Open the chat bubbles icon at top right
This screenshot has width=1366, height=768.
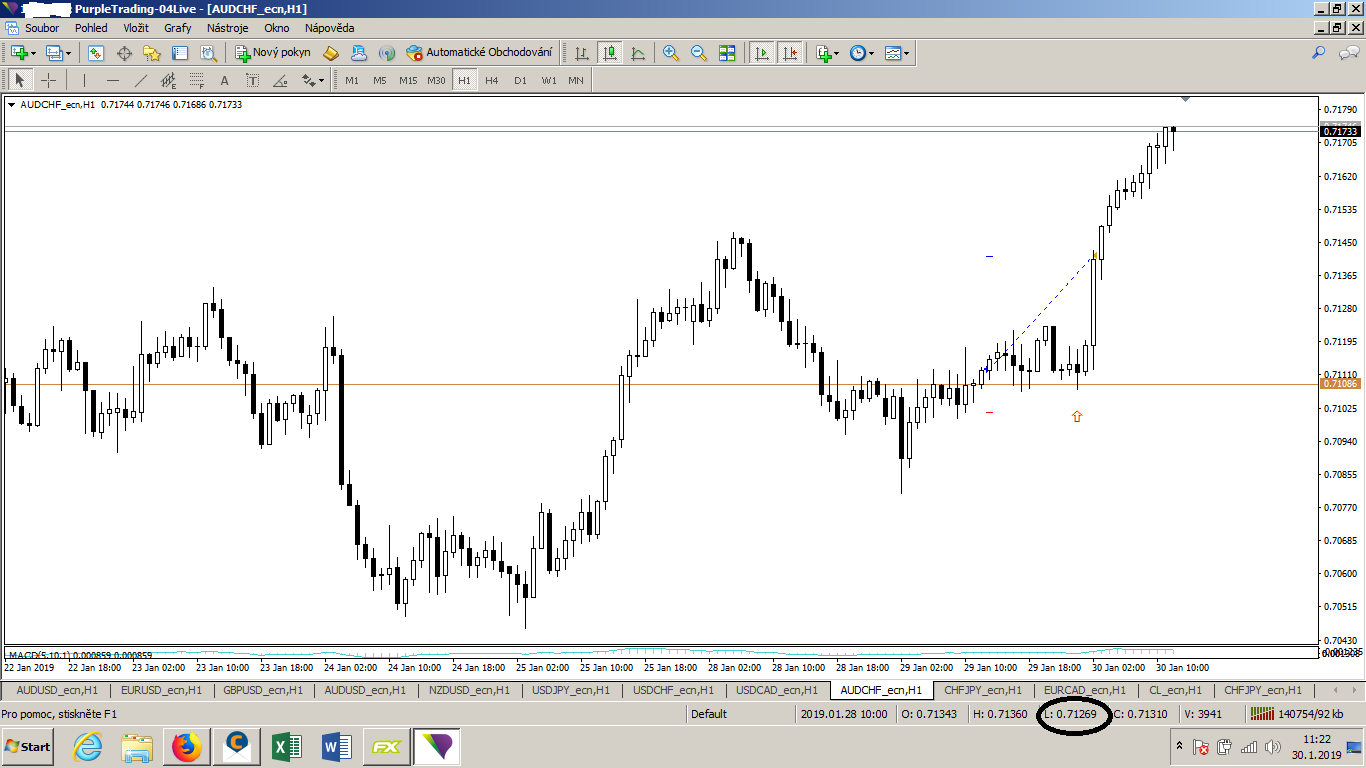tap(1349, 53)
